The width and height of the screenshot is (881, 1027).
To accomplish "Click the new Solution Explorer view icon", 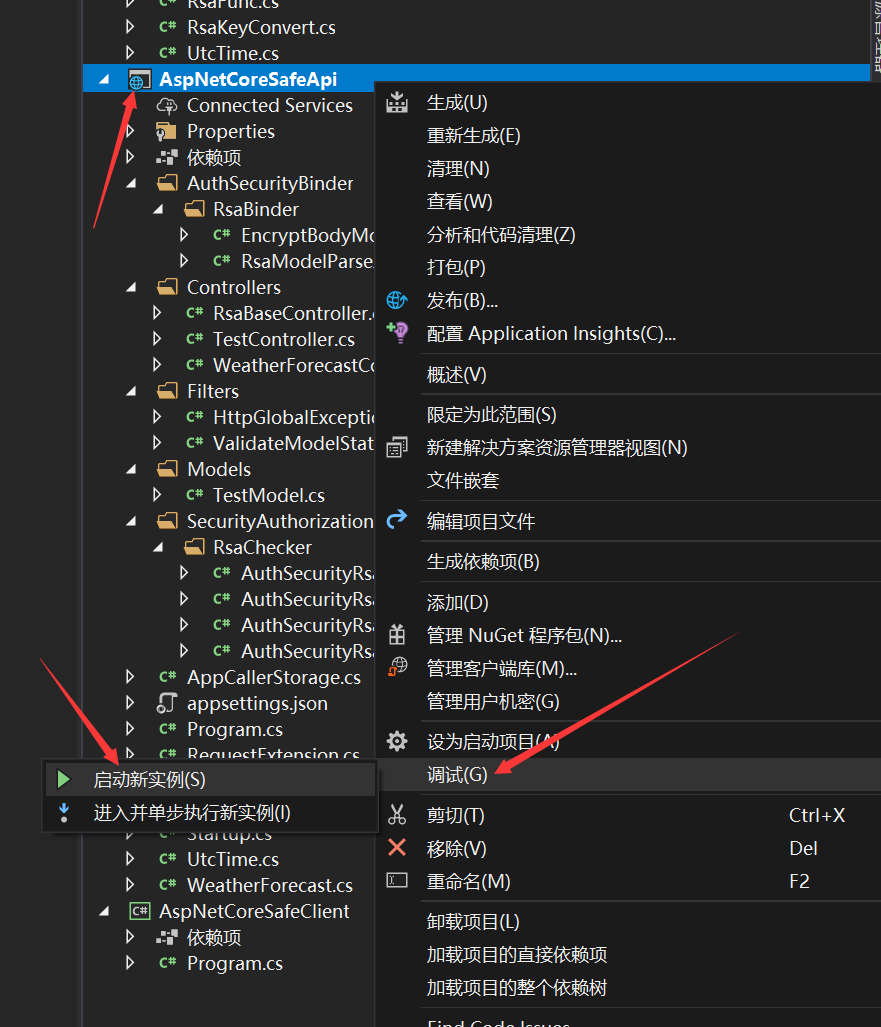I will tap(397, 447).
